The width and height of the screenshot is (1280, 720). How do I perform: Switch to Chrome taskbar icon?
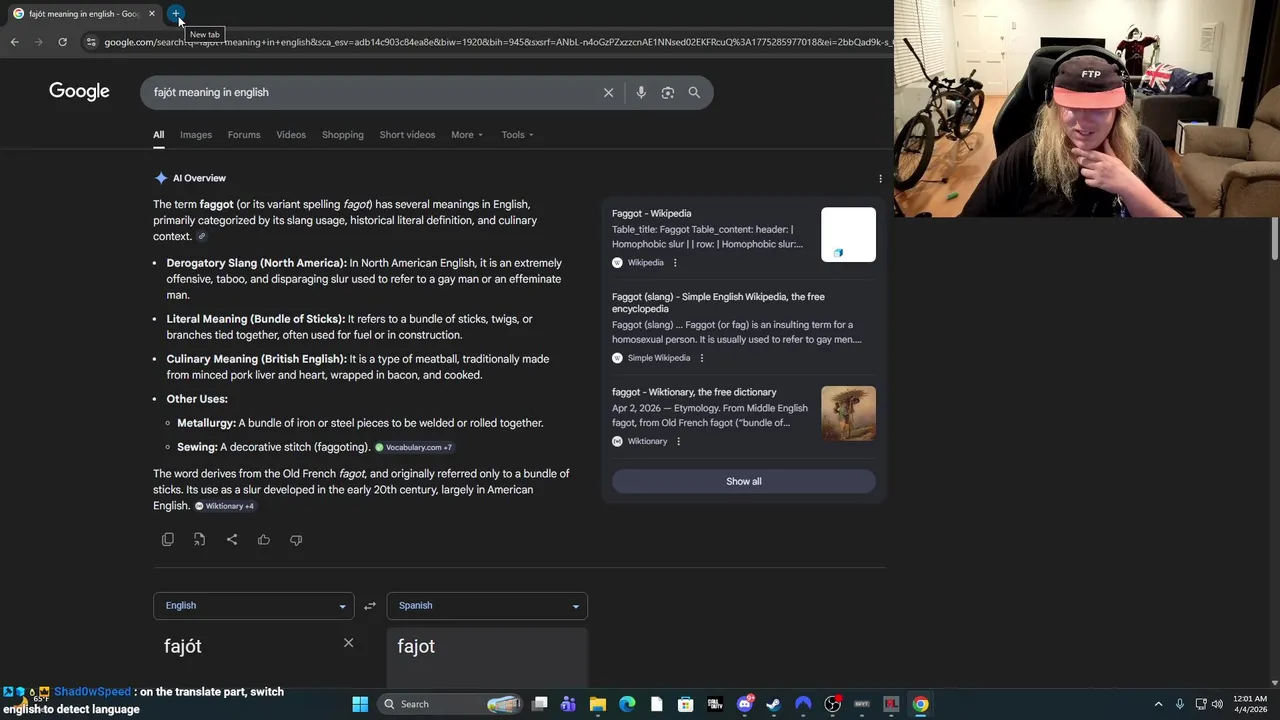coord(920,704)
